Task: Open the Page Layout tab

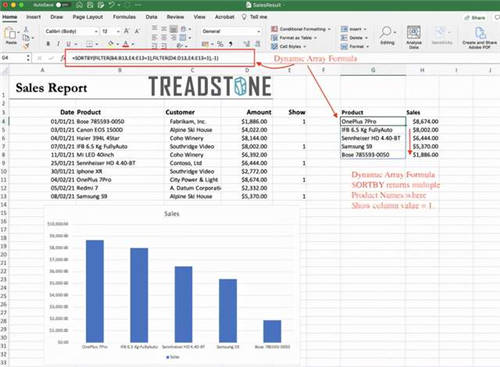Action: tap(88, 17)
